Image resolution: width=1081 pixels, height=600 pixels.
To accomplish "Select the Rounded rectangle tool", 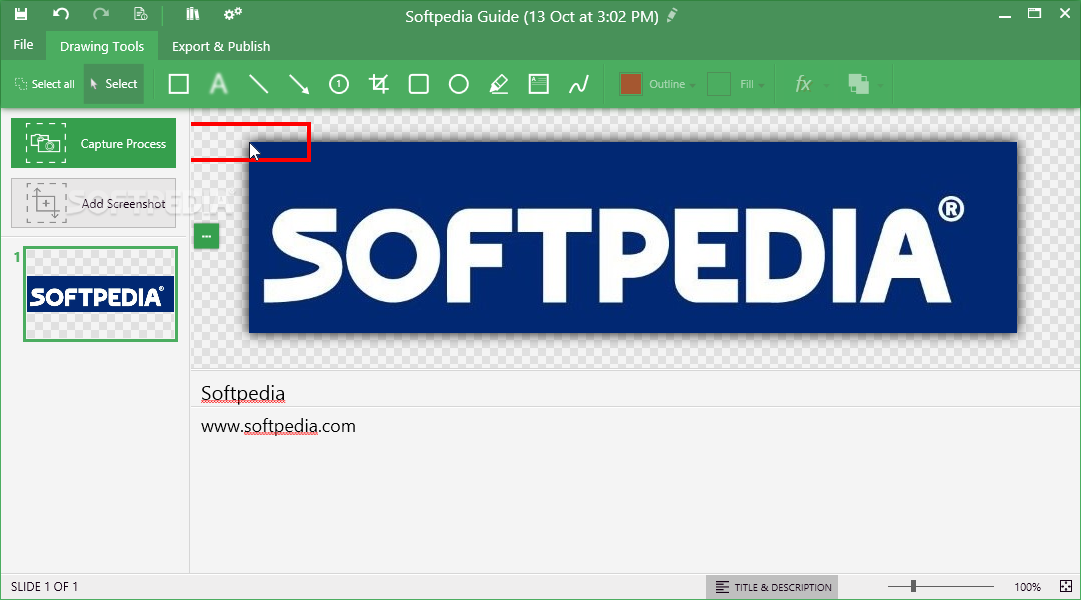I will pyautogui.click(x=418, y=84).
